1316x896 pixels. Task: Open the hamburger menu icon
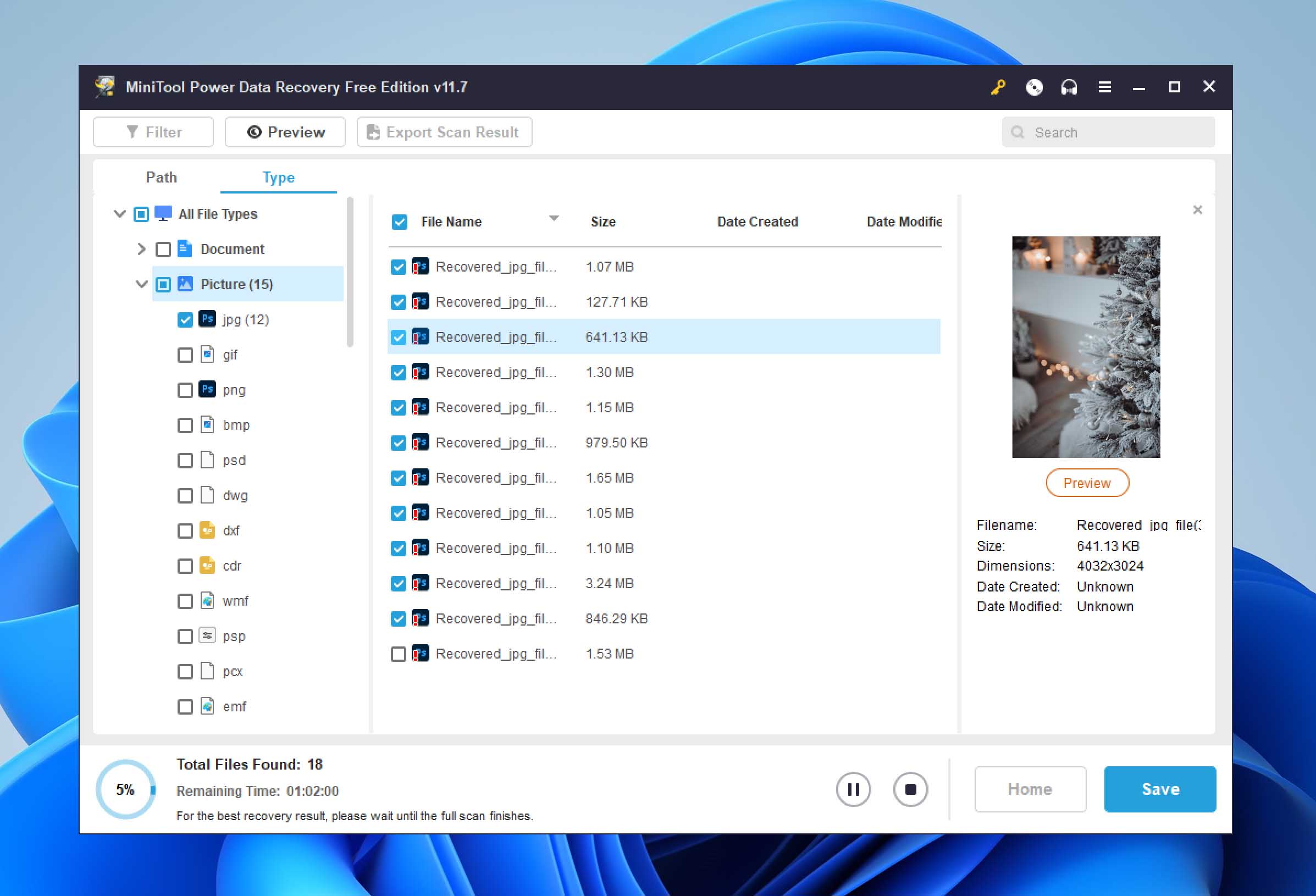[1104, 87]
